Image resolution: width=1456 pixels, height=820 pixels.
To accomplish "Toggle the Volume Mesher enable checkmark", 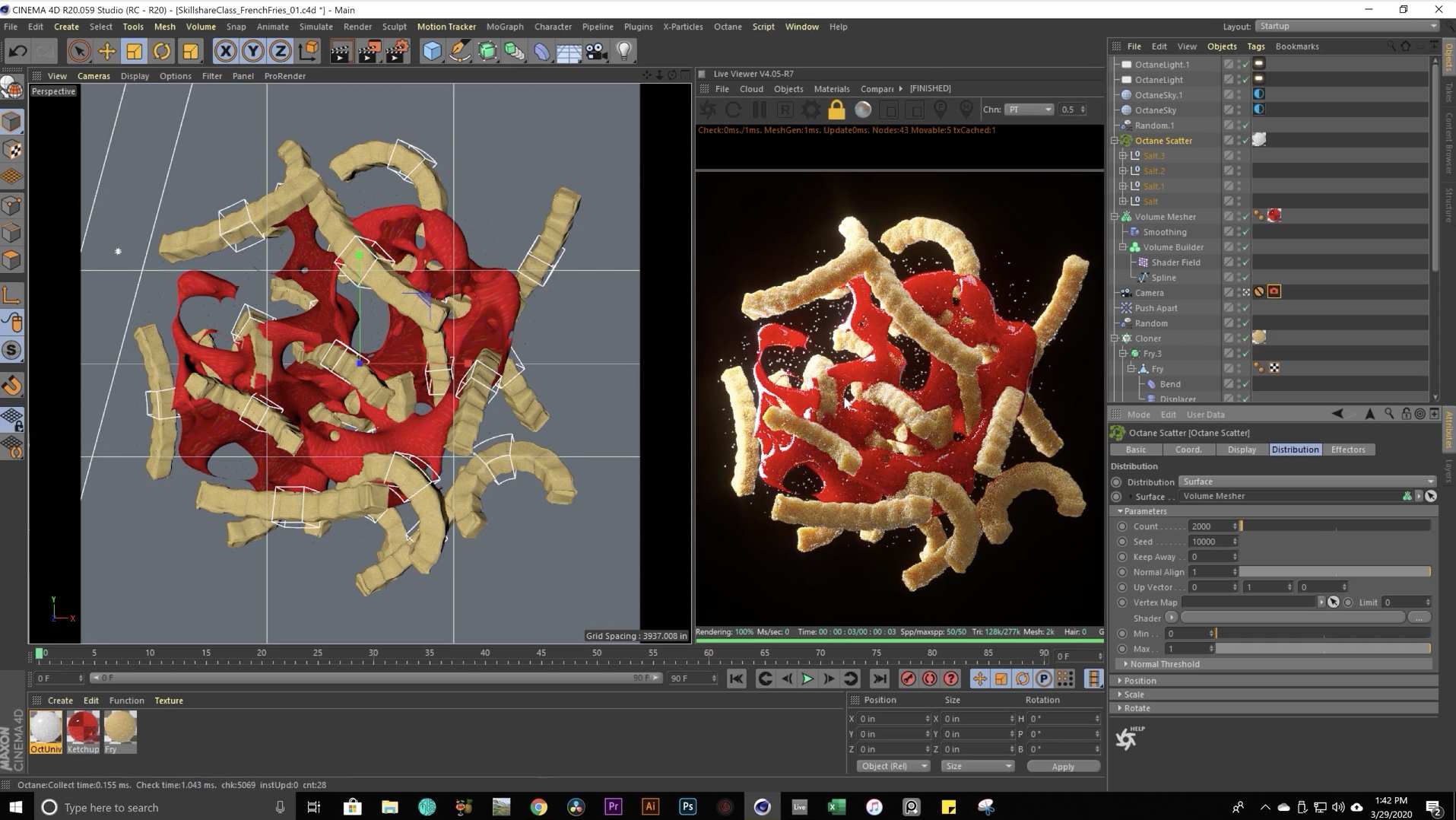I will 1245,217.
